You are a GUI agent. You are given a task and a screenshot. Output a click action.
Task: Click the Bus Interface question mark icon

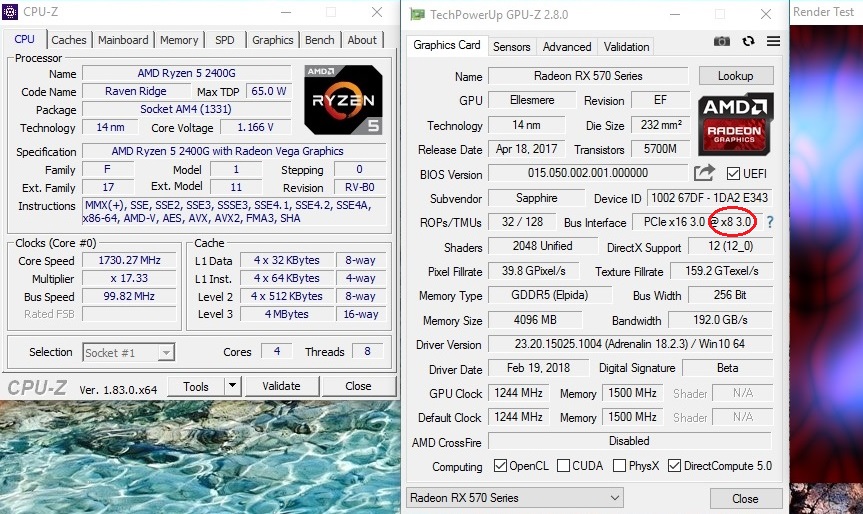coord(770,222)
